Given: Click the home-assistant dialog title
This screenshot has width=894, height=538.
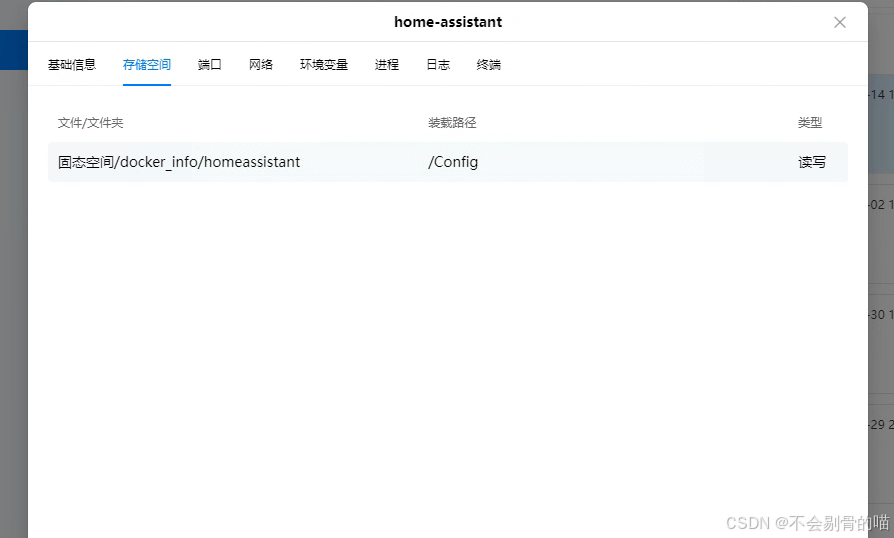Looking at the screenshot, I should 448,22.
